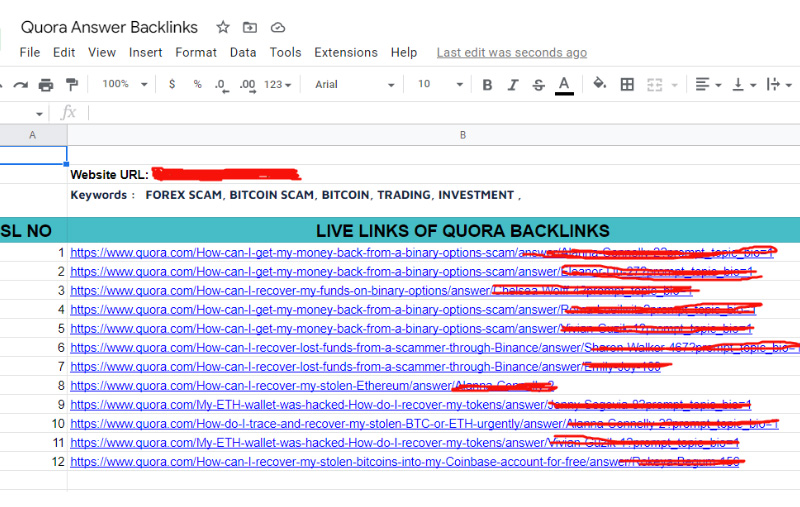This screenshot has height=507, width=800.
Task: Open the Data menu
Action: point(243,53)
